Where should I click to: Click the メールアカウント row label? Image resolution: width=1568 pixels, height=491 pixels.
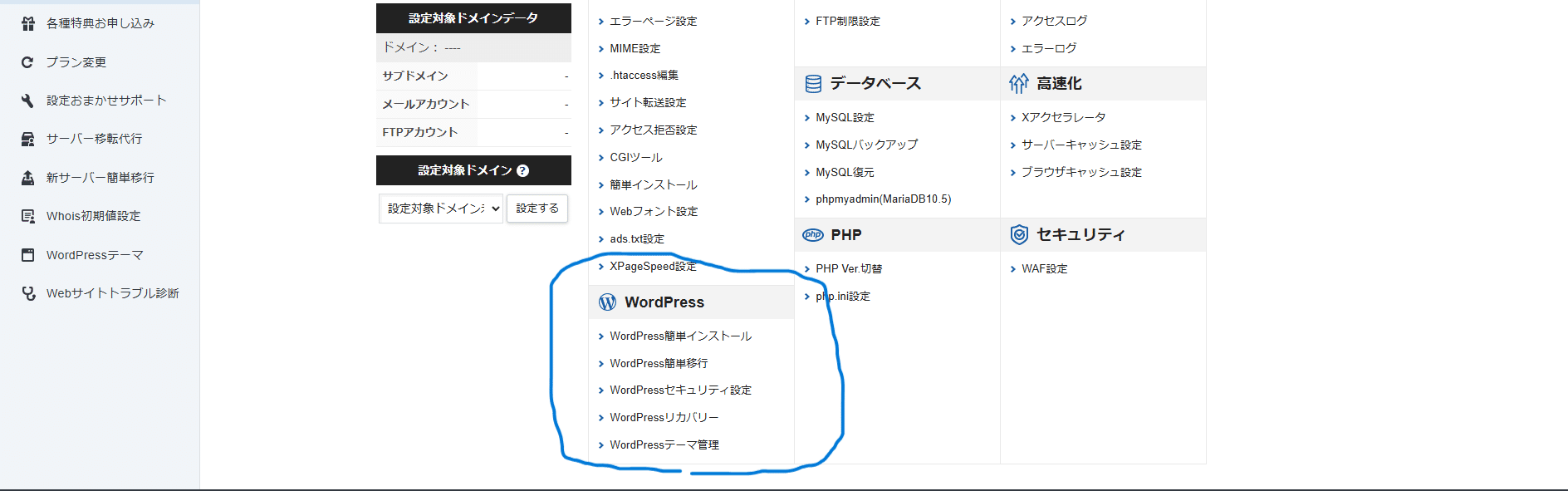coord(426,104)
